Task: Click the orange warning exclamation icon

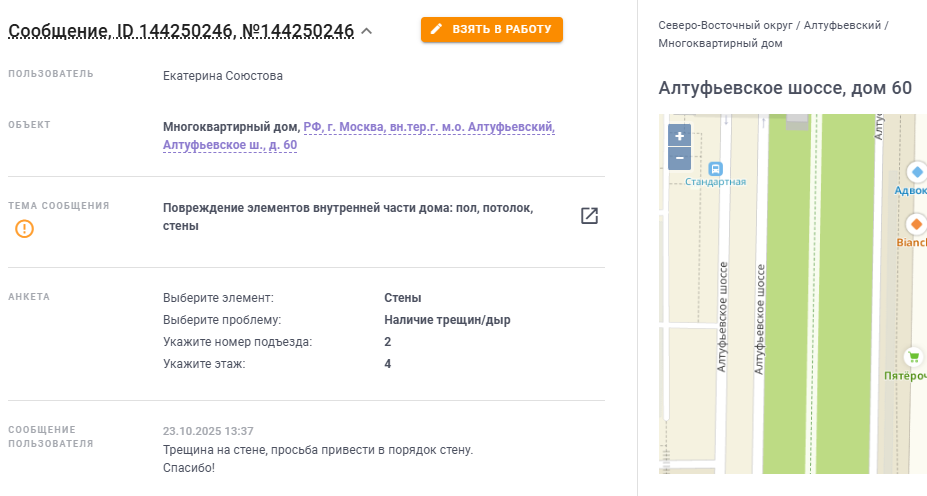Action: 25,229
